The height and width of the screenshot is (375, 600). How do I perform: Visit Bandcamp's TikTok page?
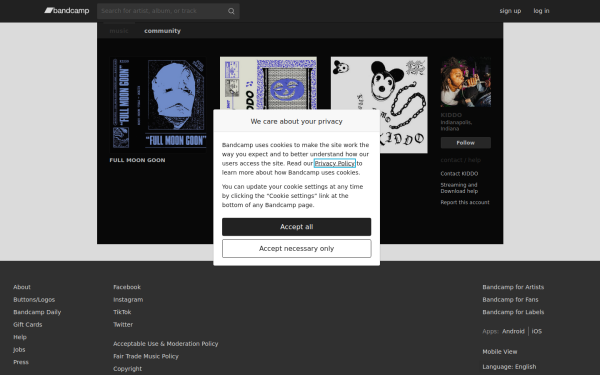122,312
